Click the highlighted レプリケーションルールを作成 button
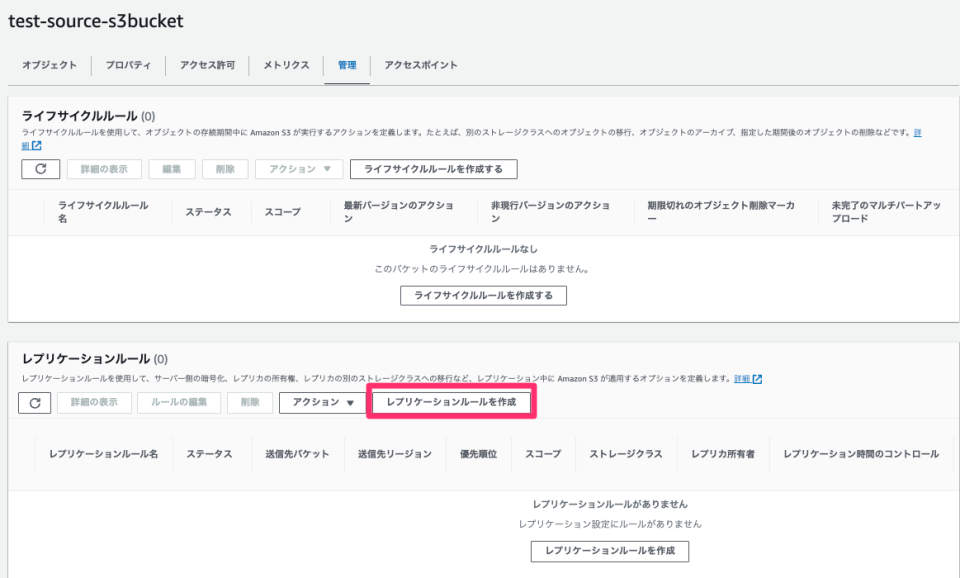 (451, 403)
